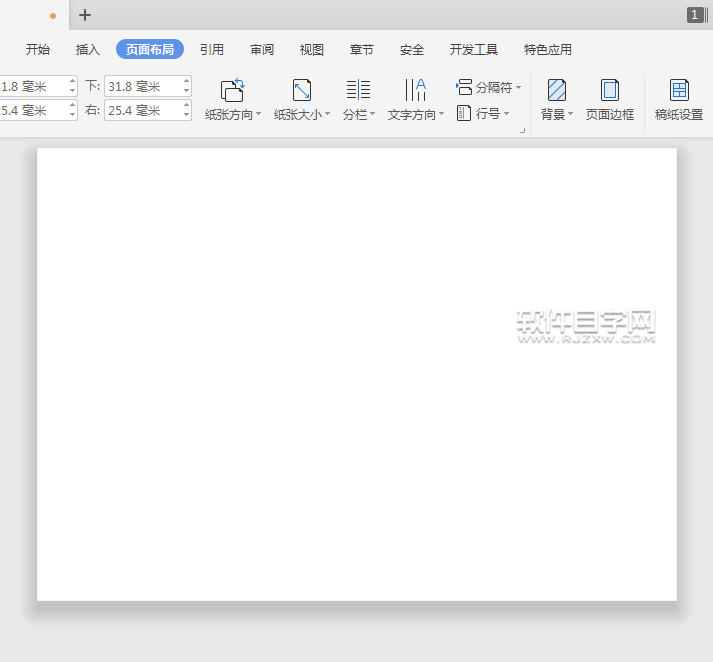Click the 下 bottom margin input field
Image resolution: width=713 pixels, height=662 pixels.
point(141,87)
